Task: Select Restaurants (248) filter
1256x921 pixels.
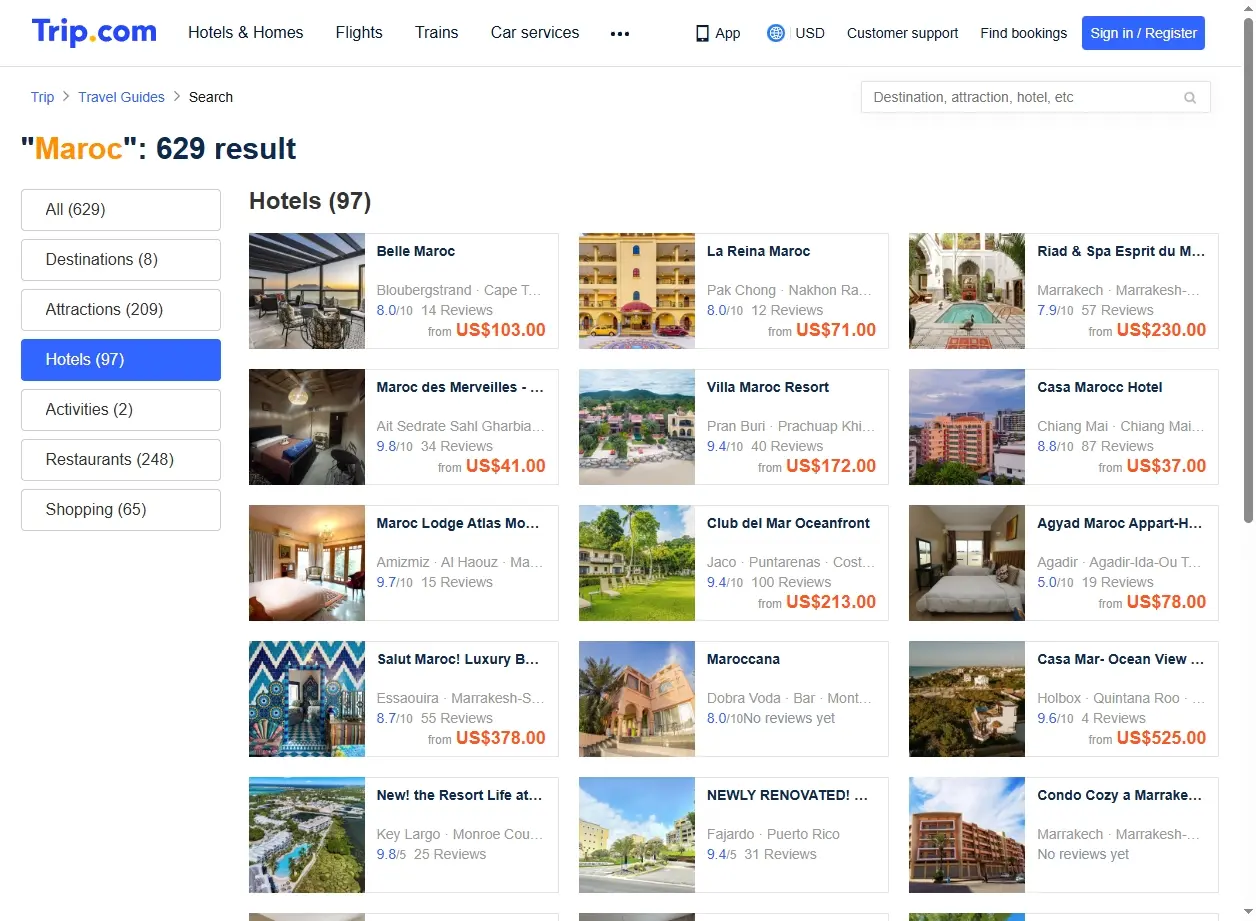Action: (x=121, y=460)
